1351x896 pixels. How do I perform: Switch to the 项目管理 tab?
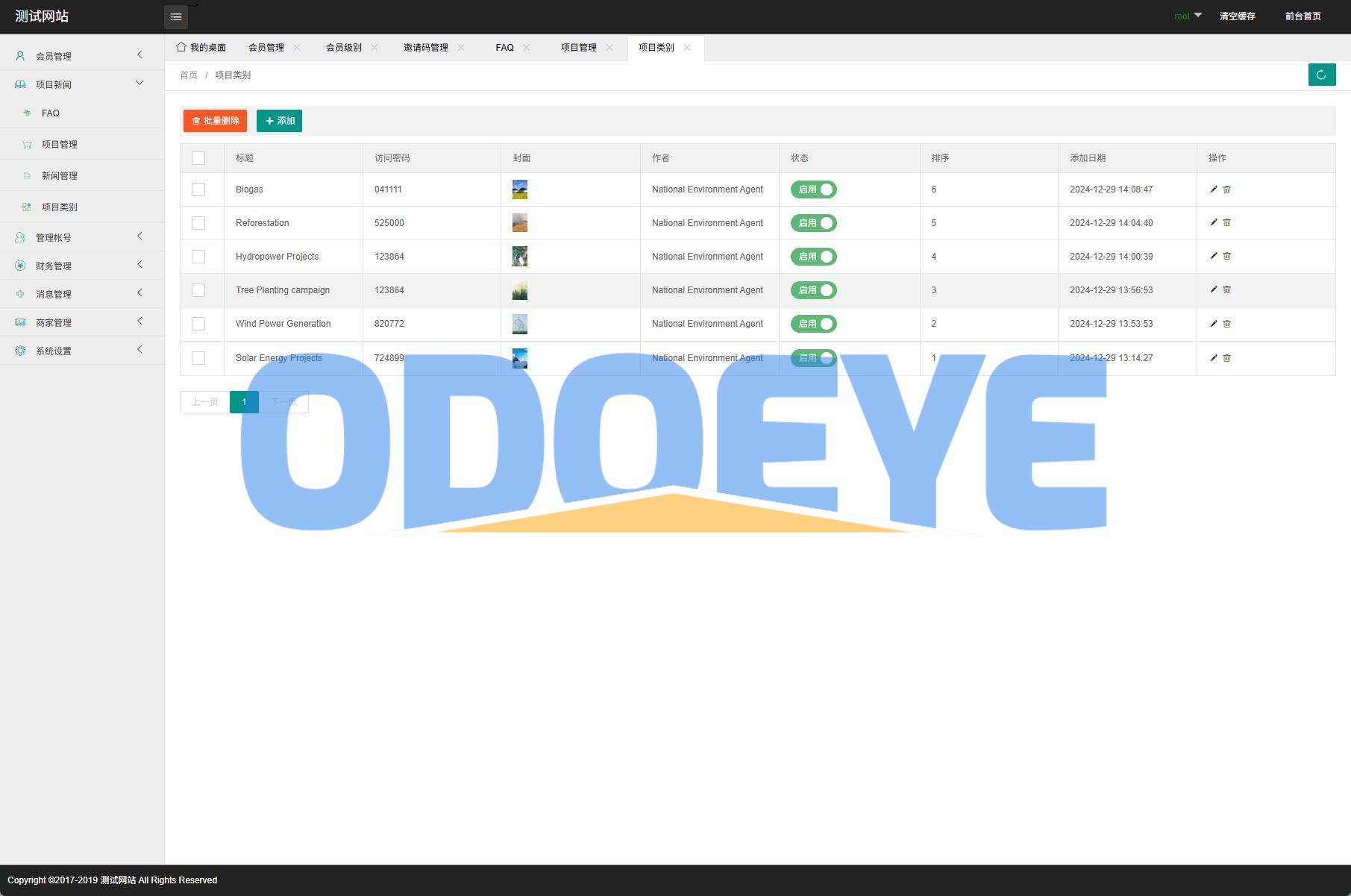coord(579,47)
